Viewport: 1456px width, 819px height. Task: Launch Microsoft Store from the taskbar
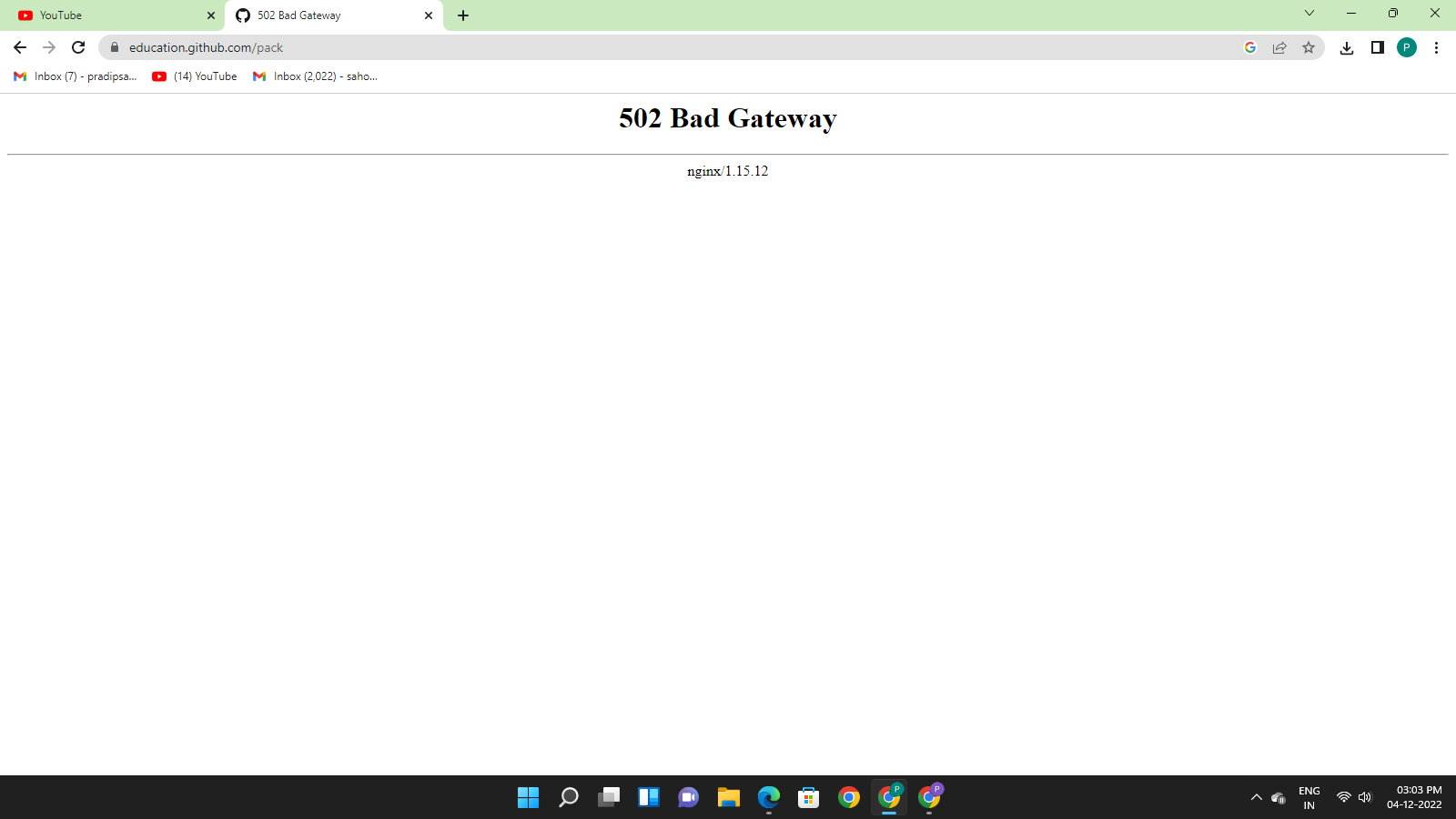point(808,798)
